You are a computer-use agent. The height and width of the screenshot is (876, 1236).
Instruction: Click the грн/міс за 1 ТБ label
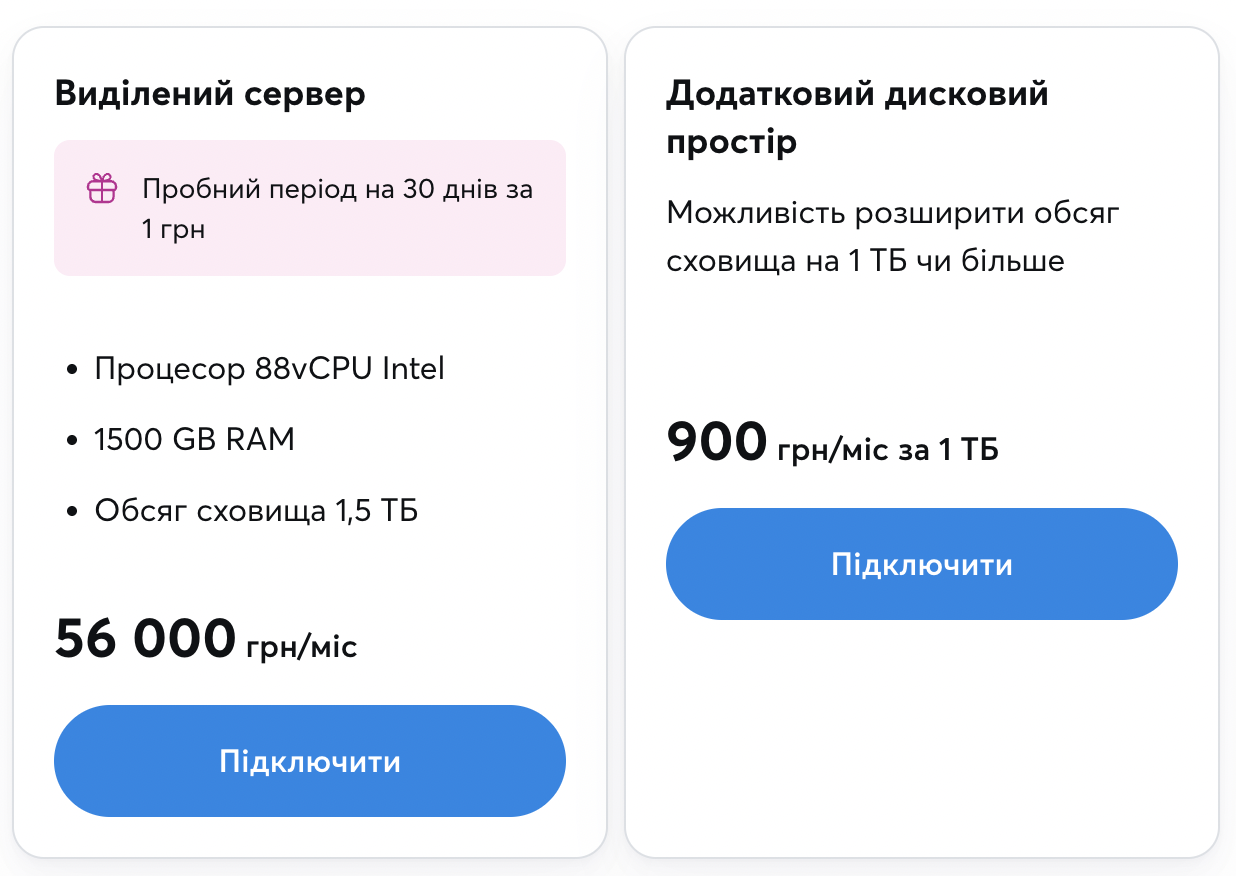(x=888, y=450)
